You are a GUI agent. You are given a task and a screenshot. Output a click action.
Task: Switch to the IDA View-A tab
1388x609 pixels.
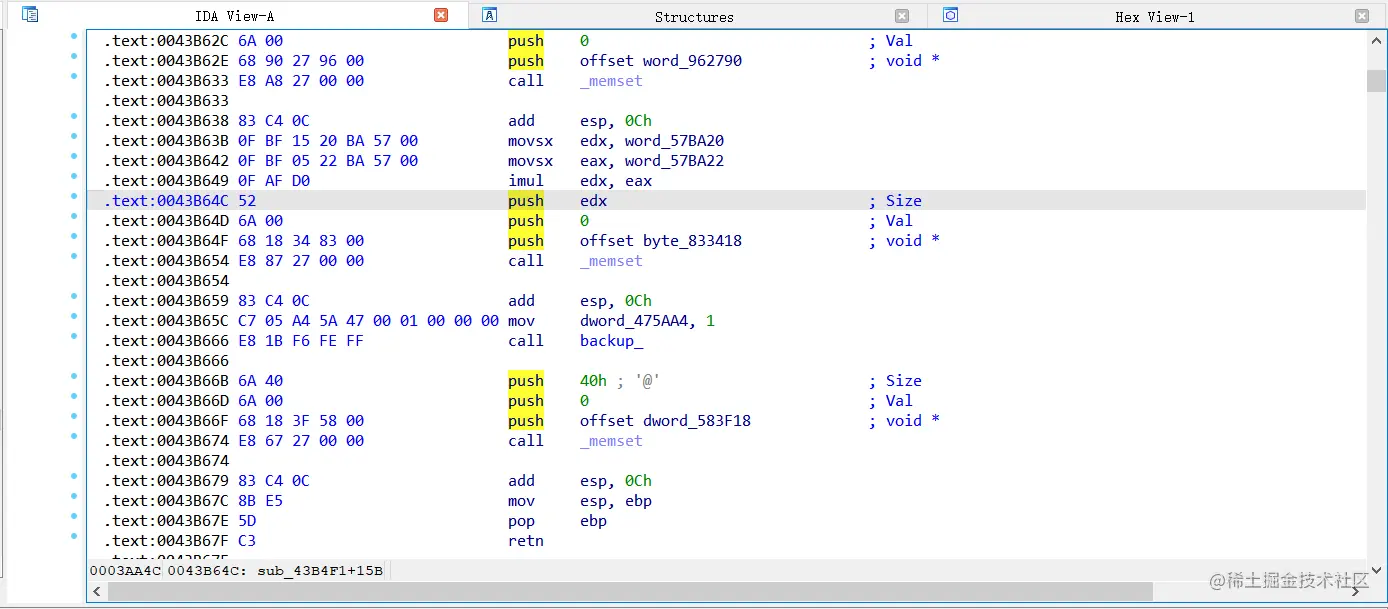[235, 16]
